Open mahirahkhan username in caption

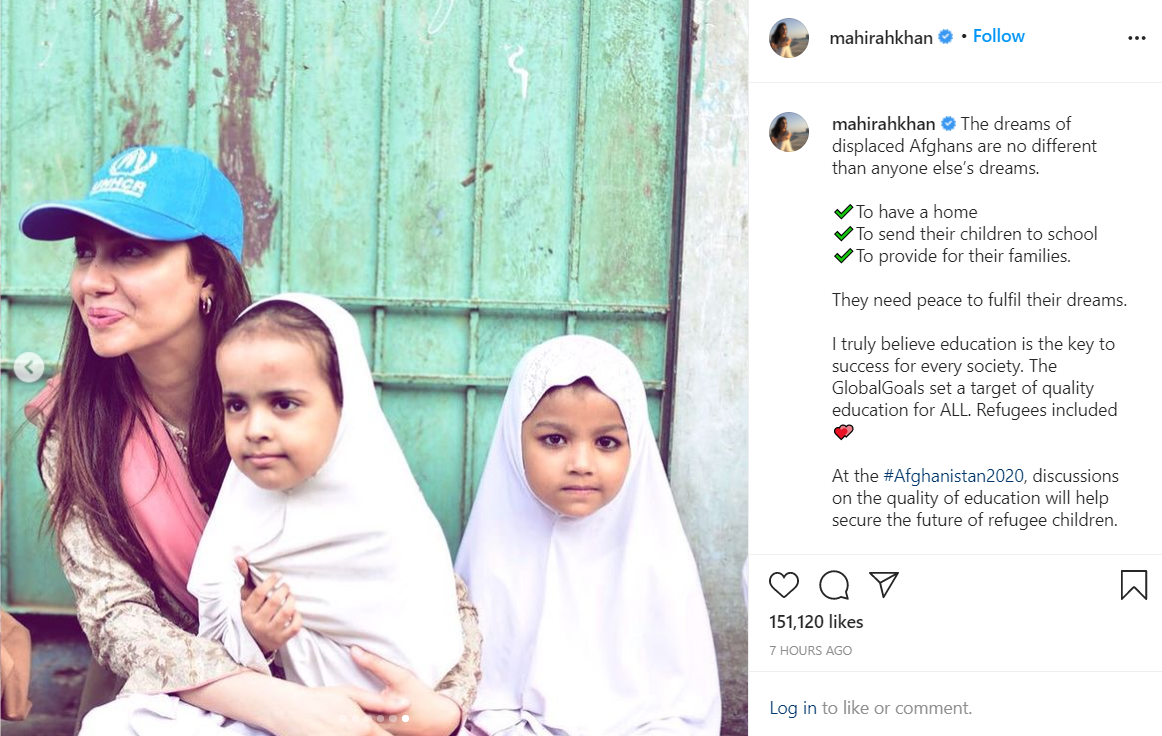point(883,124)
